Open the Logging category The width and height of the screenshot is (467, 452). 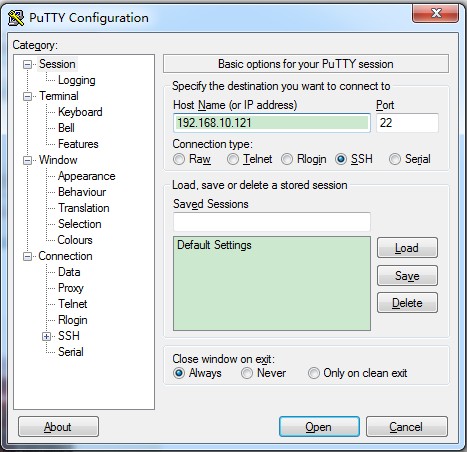tap(77, 80)
